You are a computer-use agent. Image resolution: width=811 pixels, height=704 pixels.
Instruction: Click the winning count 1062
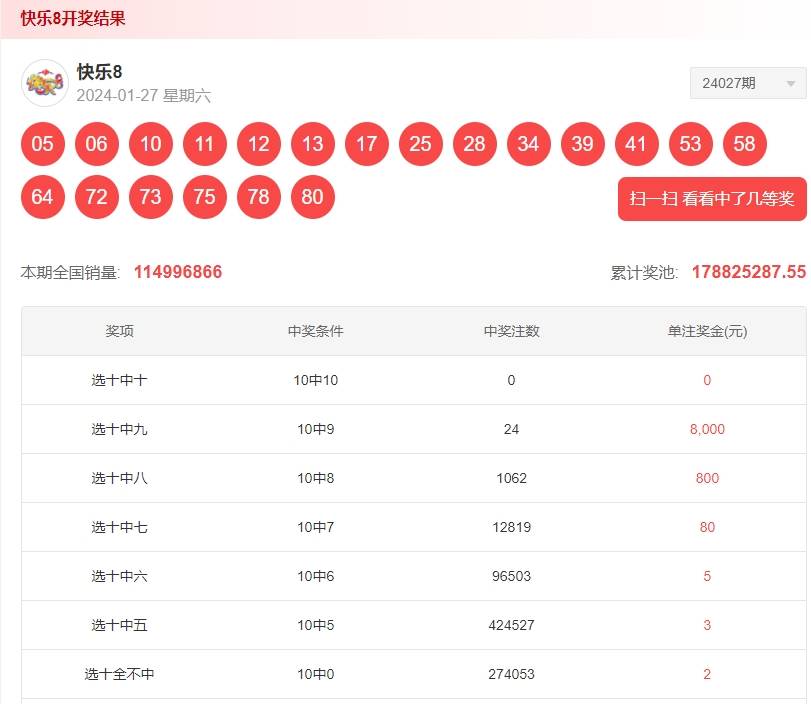click(x=512, y=478)
